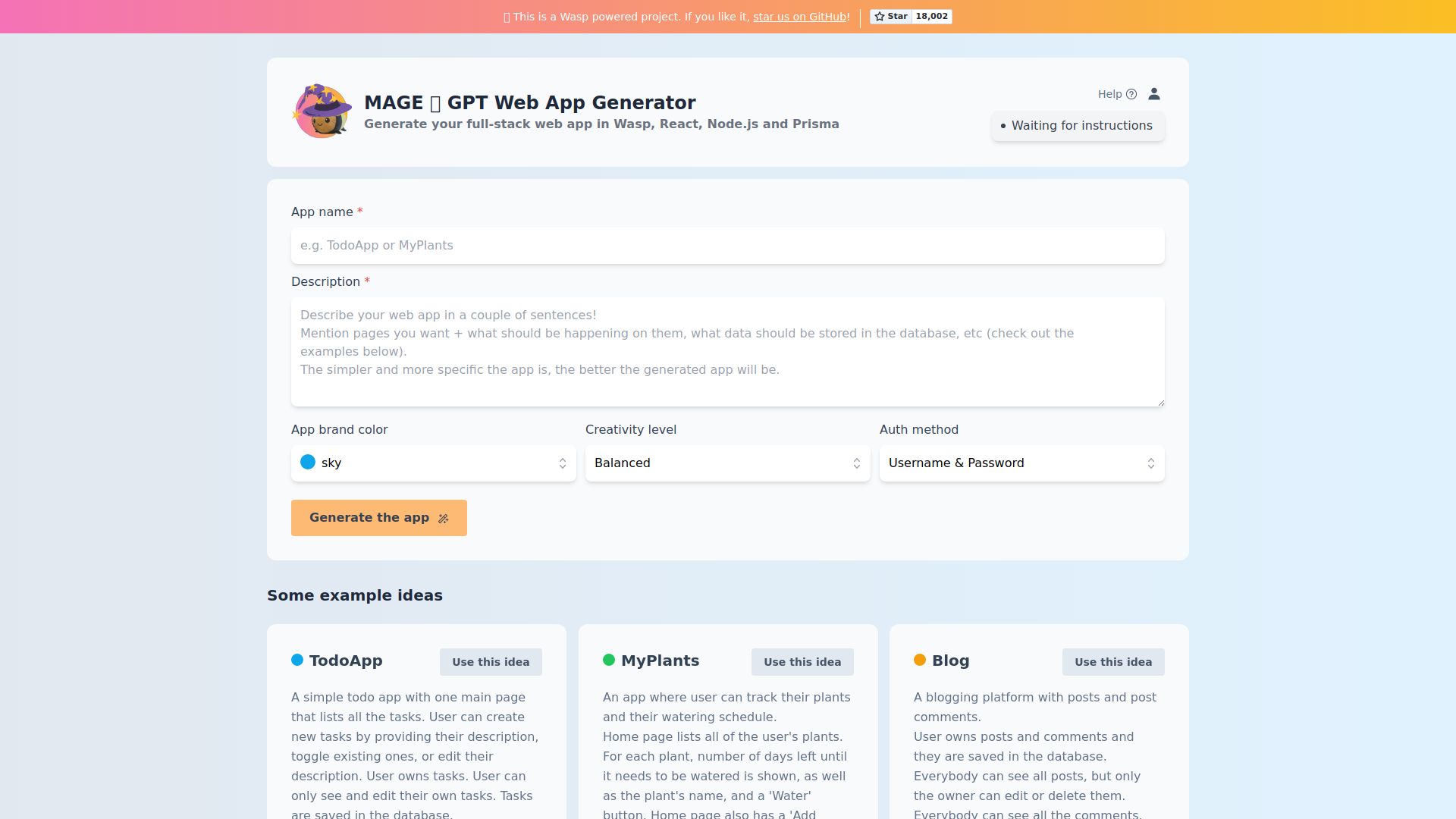
Task: Click into the Description text area
Action: pyautogui.click(x=727, y=352)
